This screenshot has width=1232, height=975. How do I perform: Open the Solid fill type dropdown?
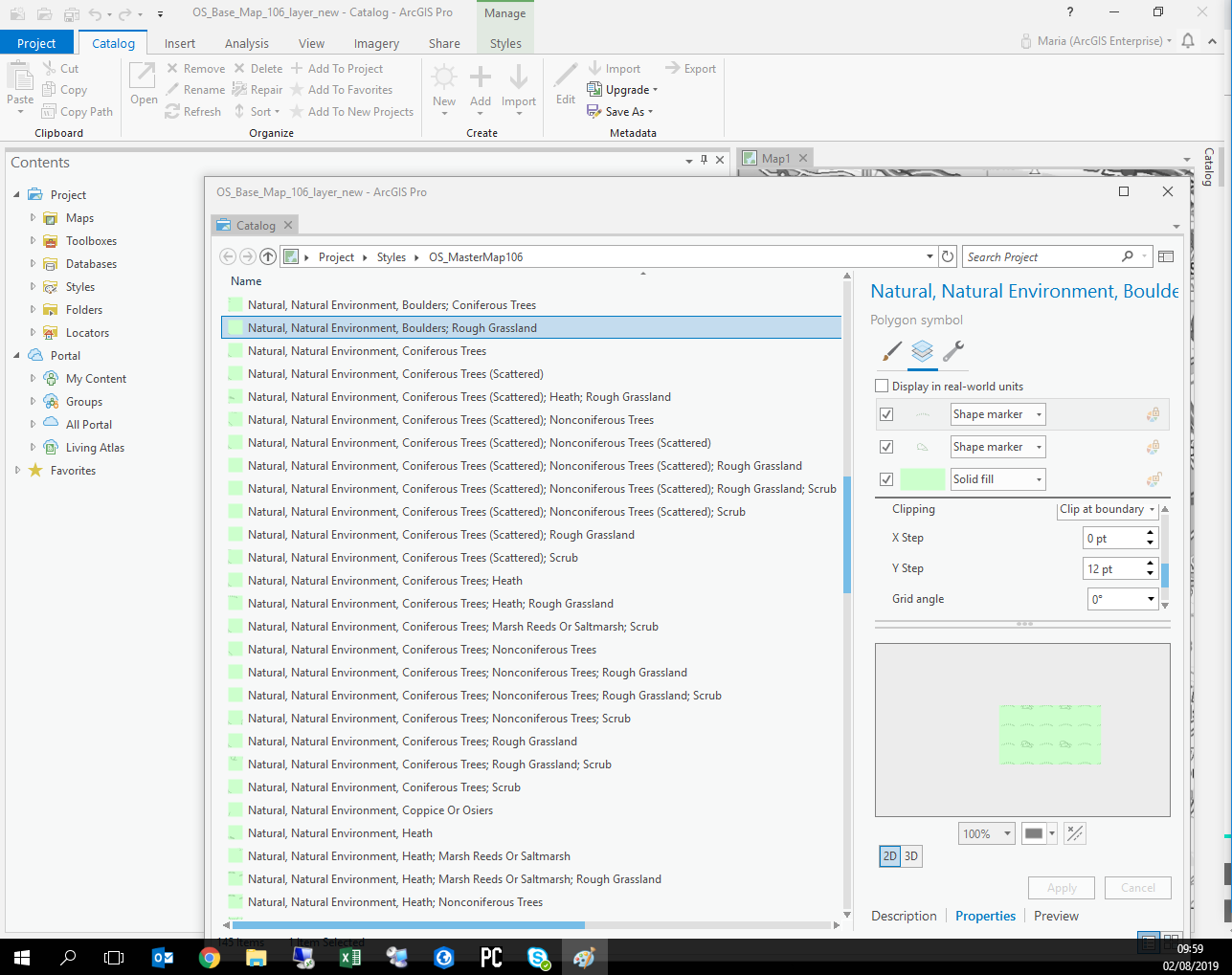pos(997,479)
